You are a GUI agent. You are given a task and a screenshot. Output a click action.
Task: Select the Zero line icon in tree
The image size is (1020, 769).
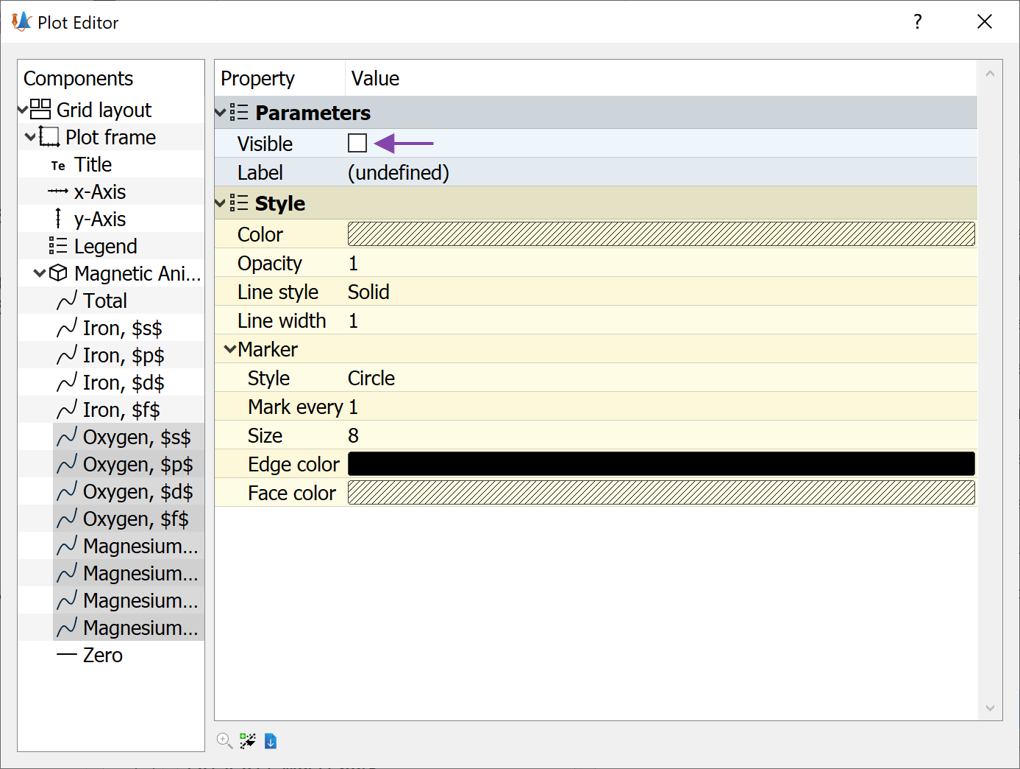67,654
